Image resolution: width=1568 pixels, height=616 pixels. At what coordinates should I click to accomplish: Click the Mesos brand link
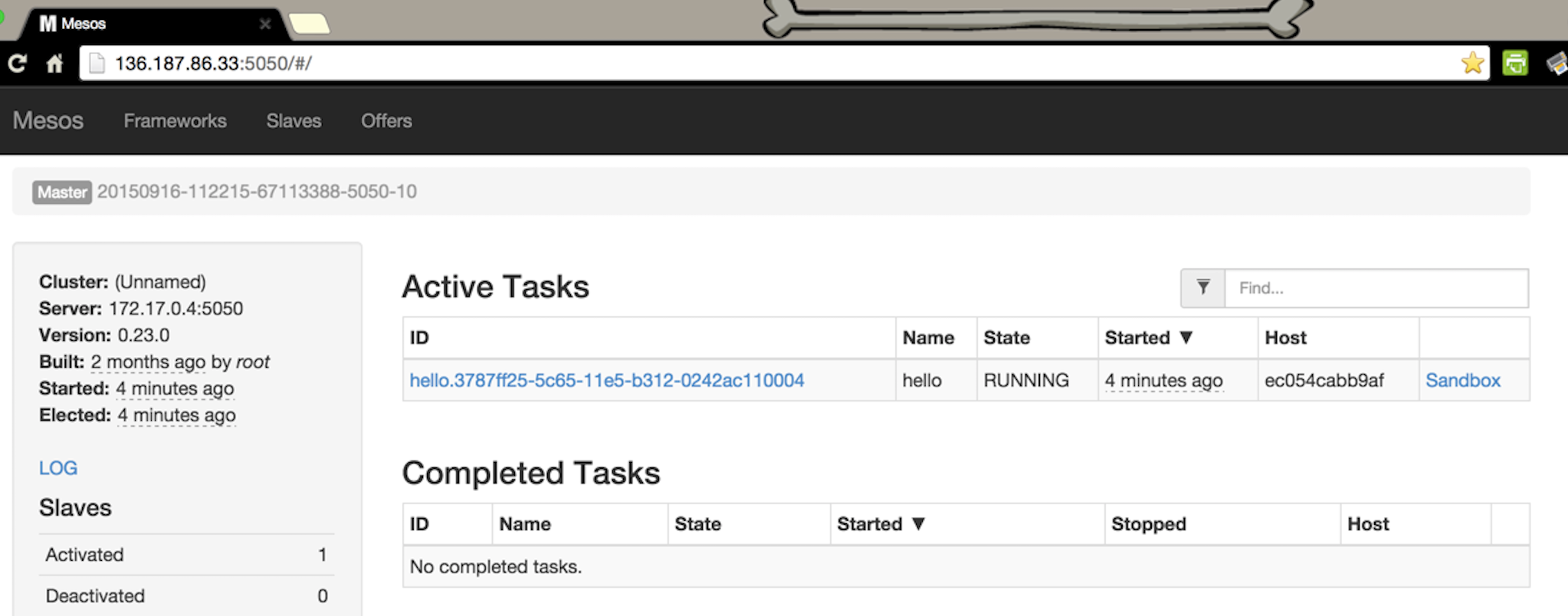pyautogui.click(x=48, y=120)
